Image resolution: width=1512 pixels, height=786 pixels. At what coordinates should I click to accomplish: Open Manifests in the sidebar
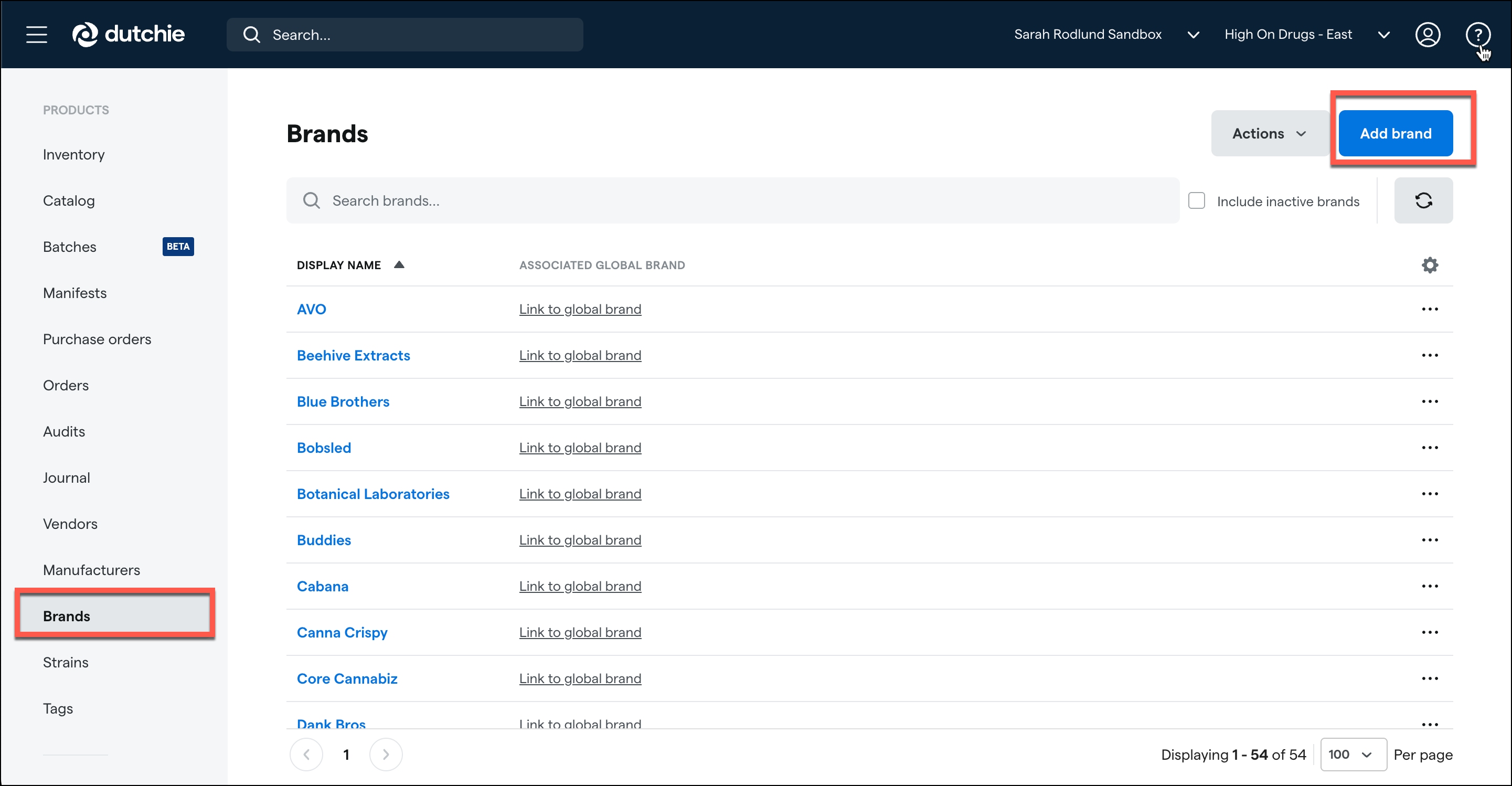click(x=75, y=293)
